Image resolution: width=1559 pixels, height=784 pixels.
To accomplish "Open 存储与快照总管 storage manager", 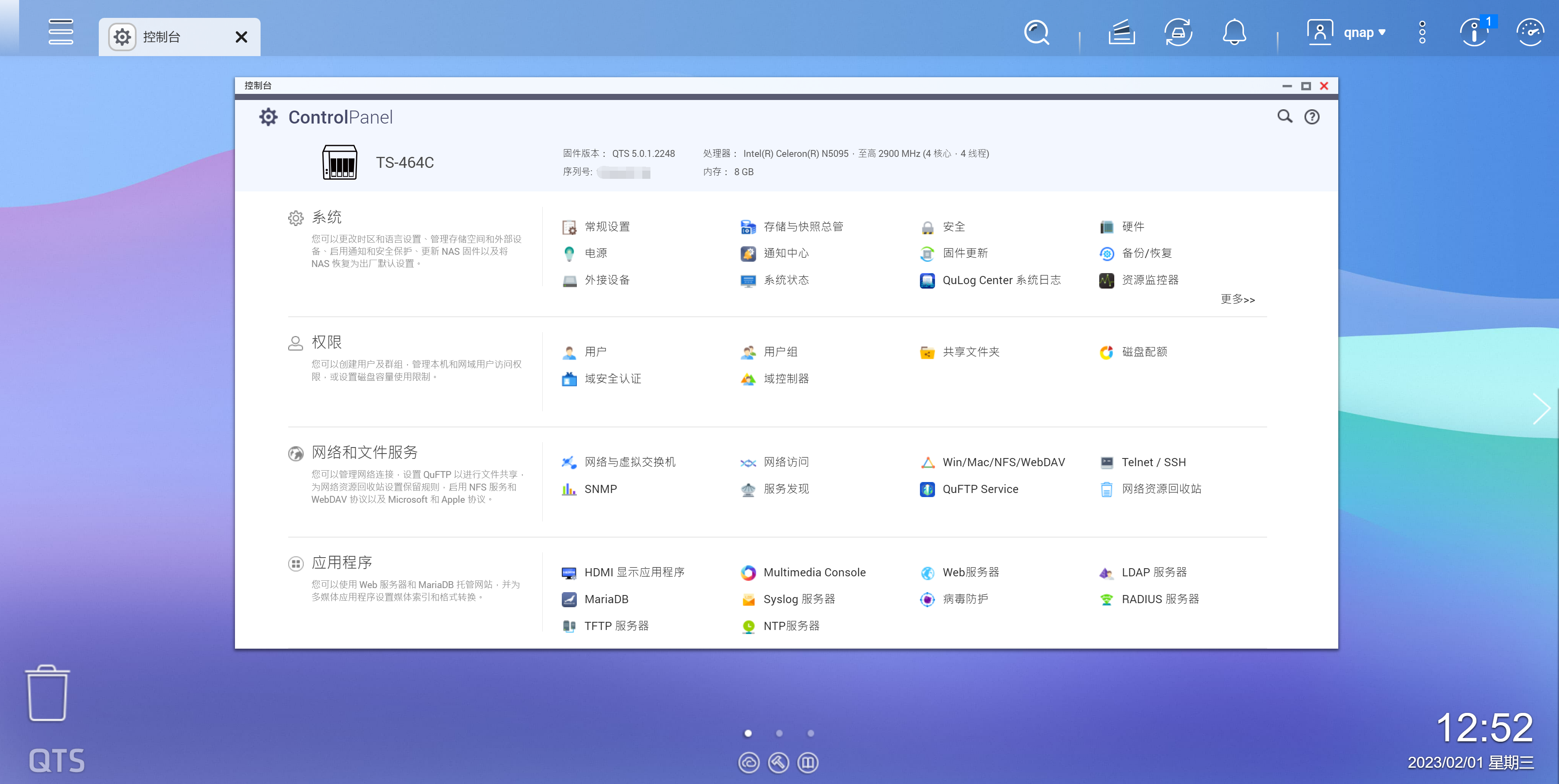I will [x=792, y=227].
